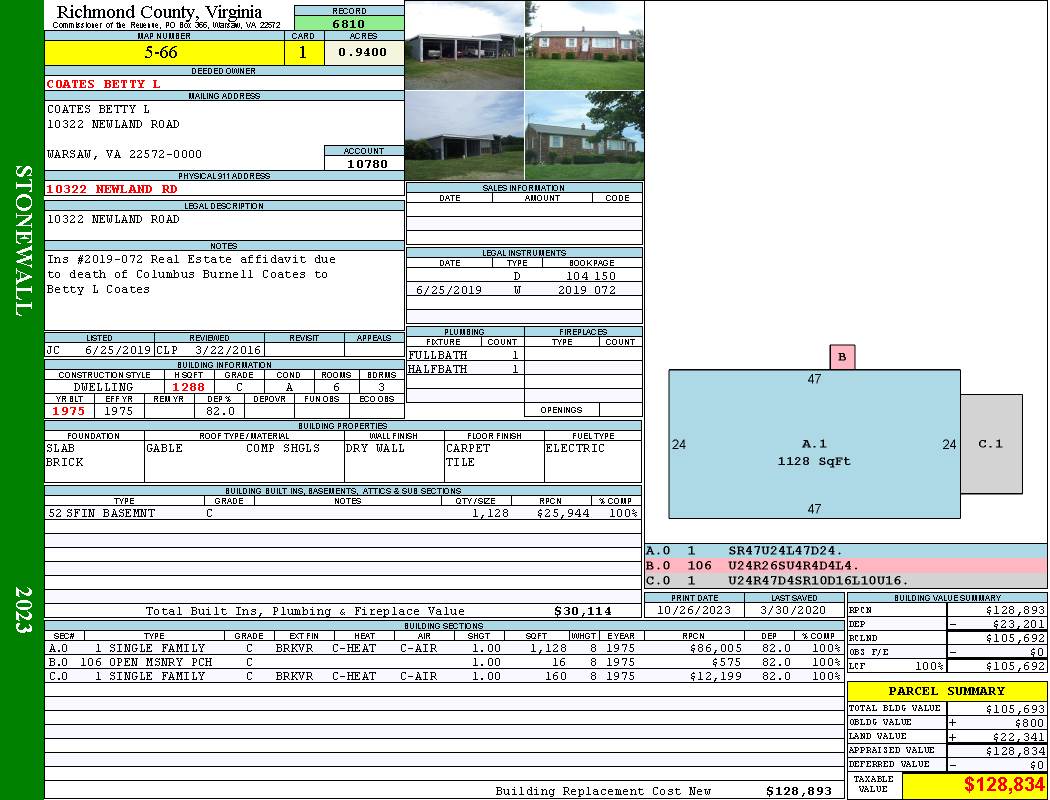This screenshot has height=800, width=1050.
Task: Select the 6/25/2019 legal instrument row
Action: click(x=524, y=290)
